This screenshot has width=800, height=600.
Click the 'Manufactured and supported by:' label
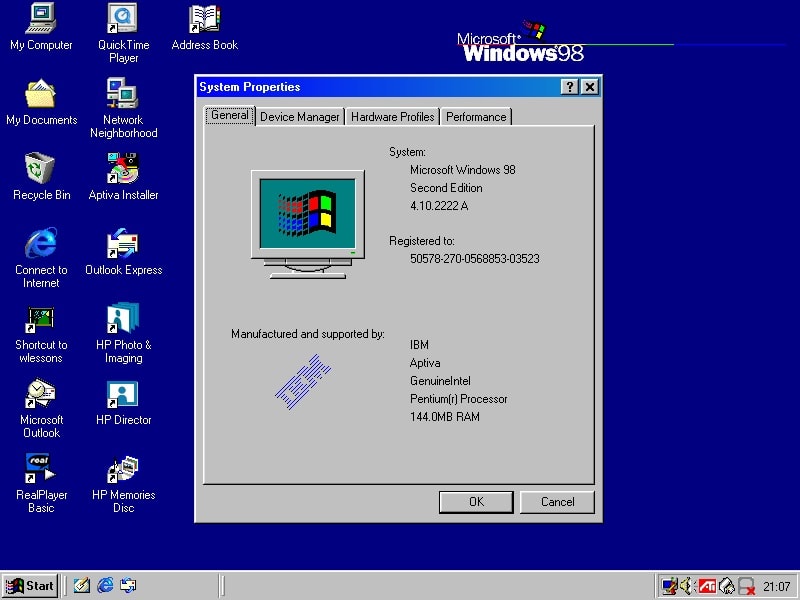tap(308, 334)
